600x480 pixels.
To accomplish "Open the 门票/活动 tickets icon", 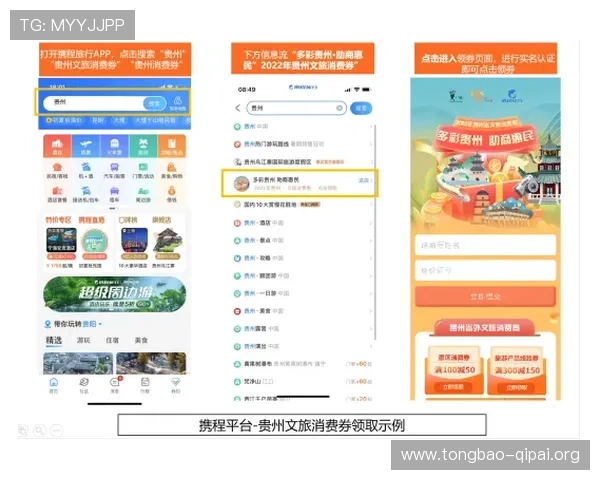I will tap(143, 170).
